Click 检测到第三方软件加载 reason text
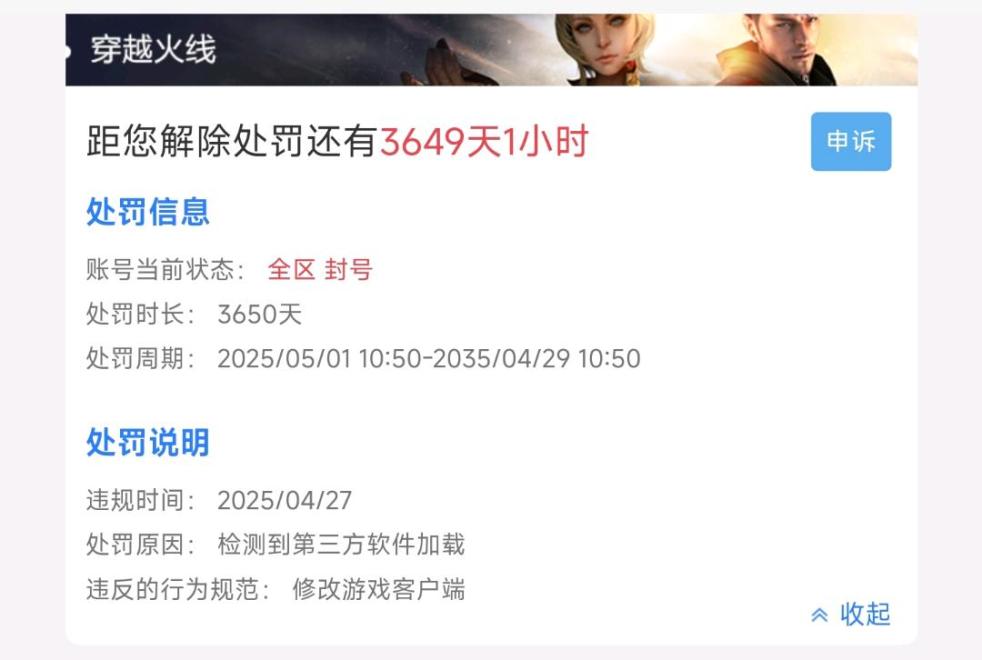The image size is (982, 660). pyautogui.click(x=341, y=544)
